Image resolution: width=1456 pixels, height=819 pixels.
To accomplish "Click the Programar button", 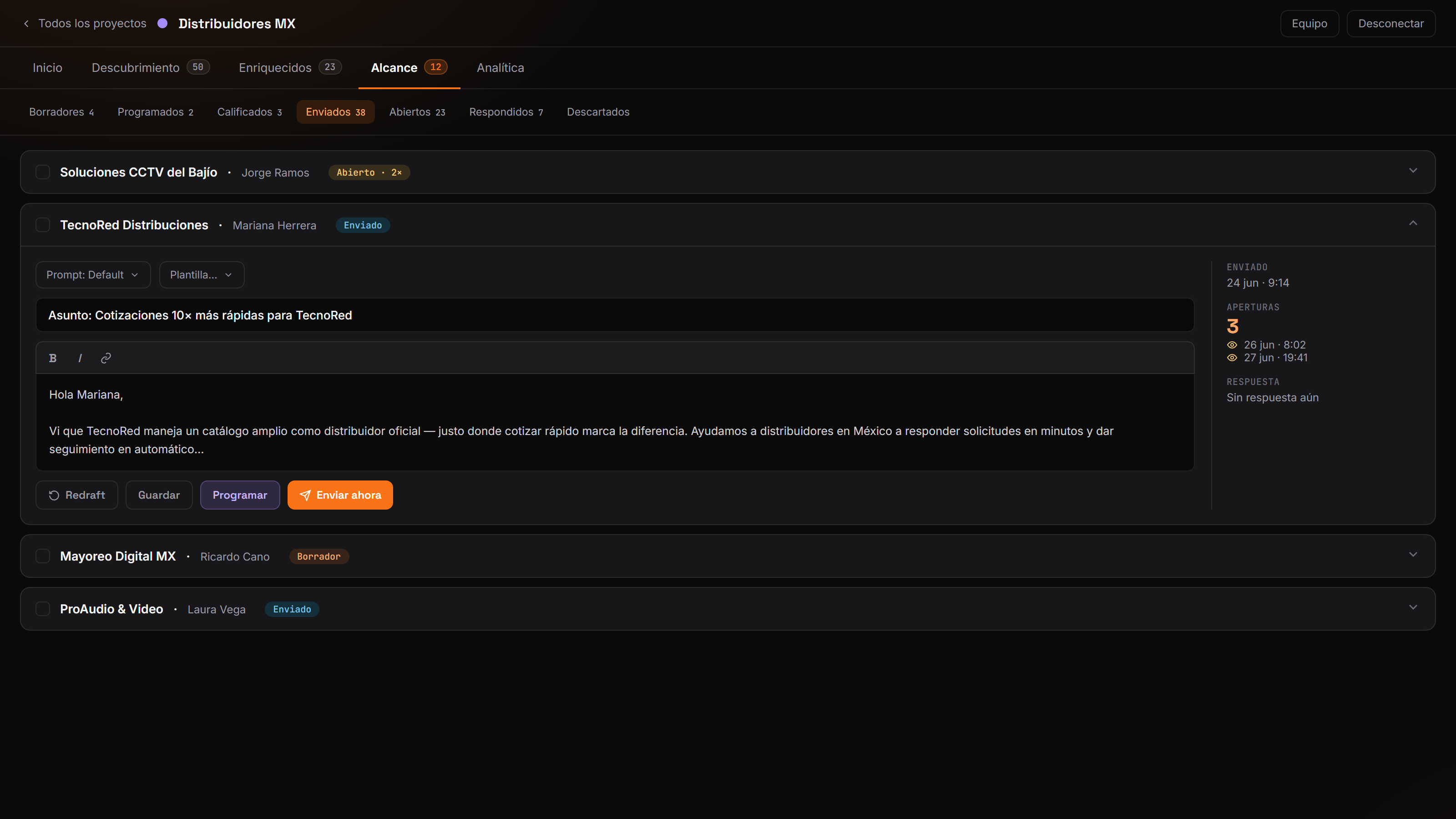I will click(240, 495).
